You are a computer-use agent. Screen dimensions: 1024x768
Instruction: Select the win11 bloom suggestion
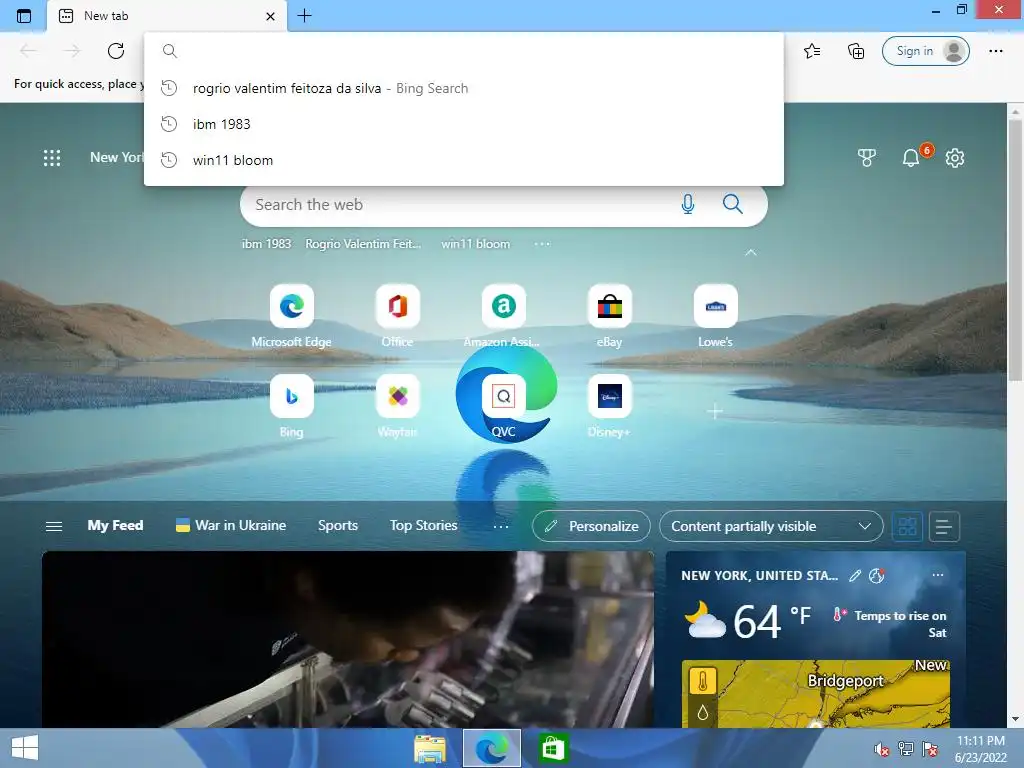click(x=464, y=160)
